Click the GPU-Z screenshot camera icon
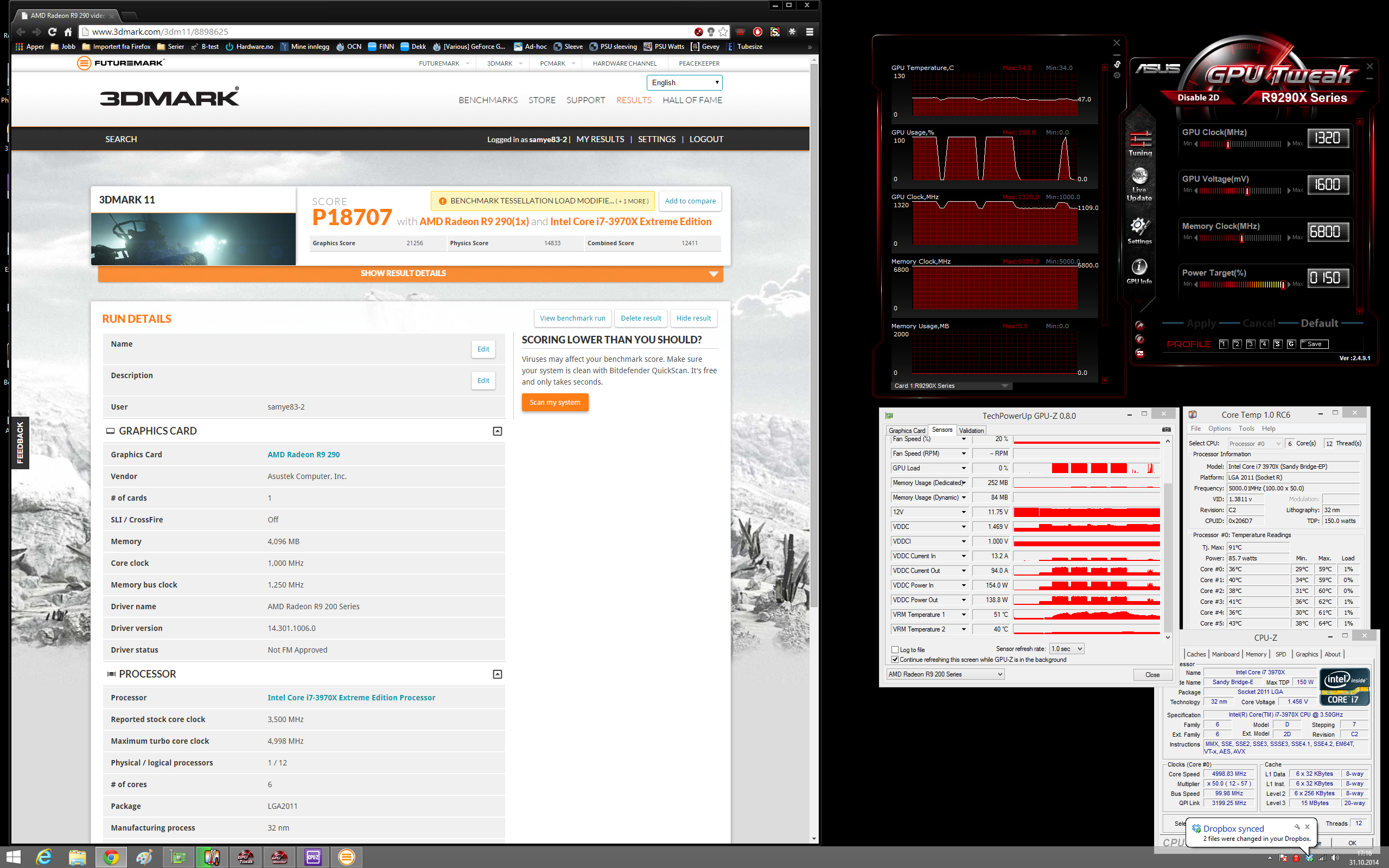The width and height of the screenshot is (1389, 868). click(x=1167, y=430)
